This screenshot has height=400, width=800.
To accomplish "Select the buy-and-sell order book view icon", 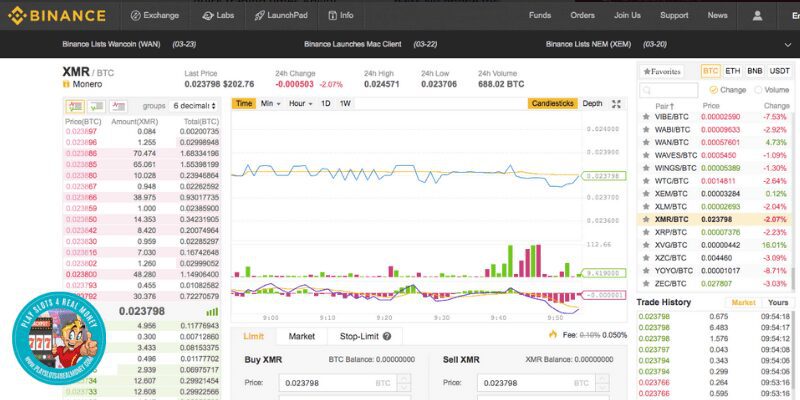I will click(75, 106).
